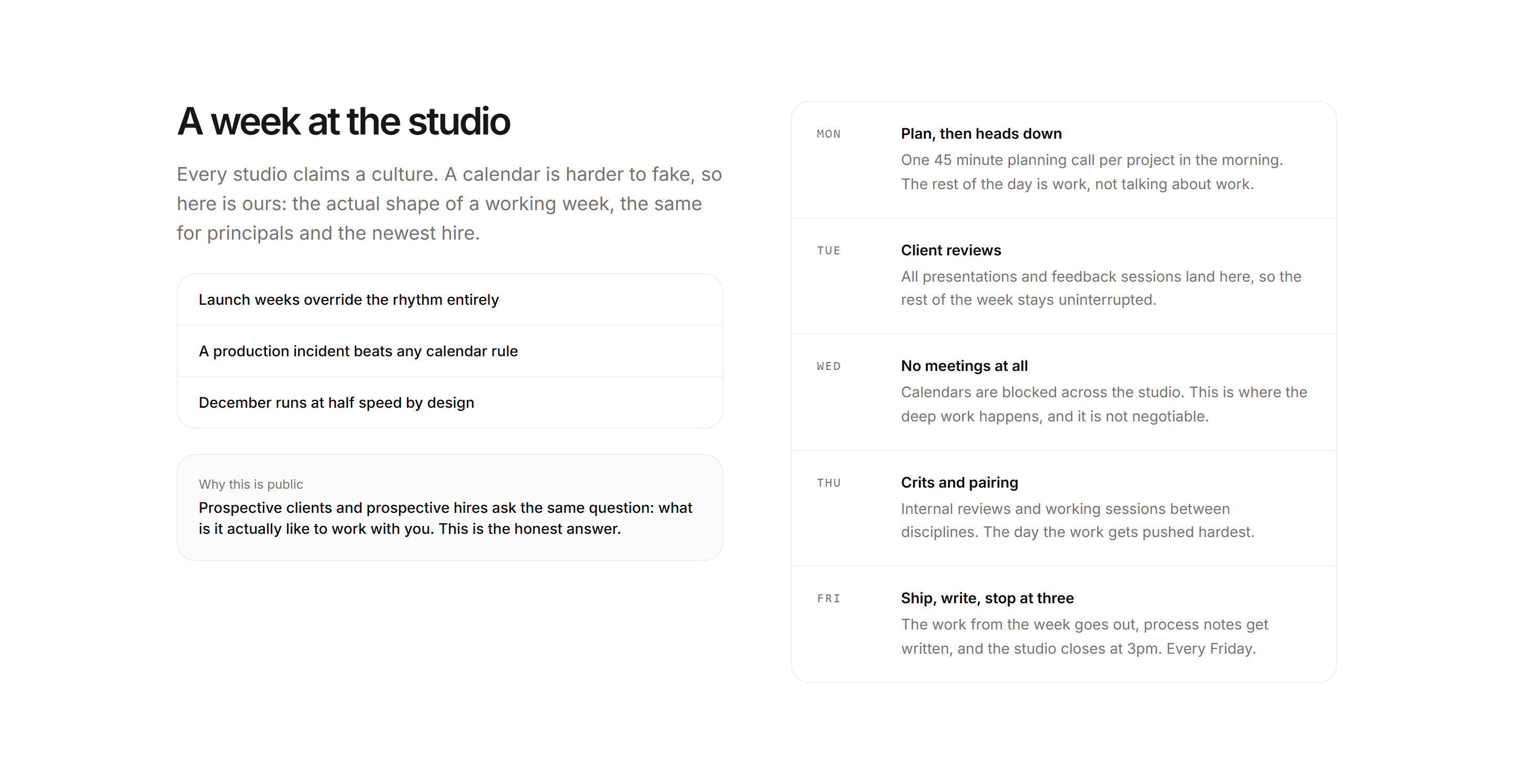Click the intro paragraph starting 'Every studio claims a culture'
This screenshot has height=784, width=1514.
click(x=449, y=204)
